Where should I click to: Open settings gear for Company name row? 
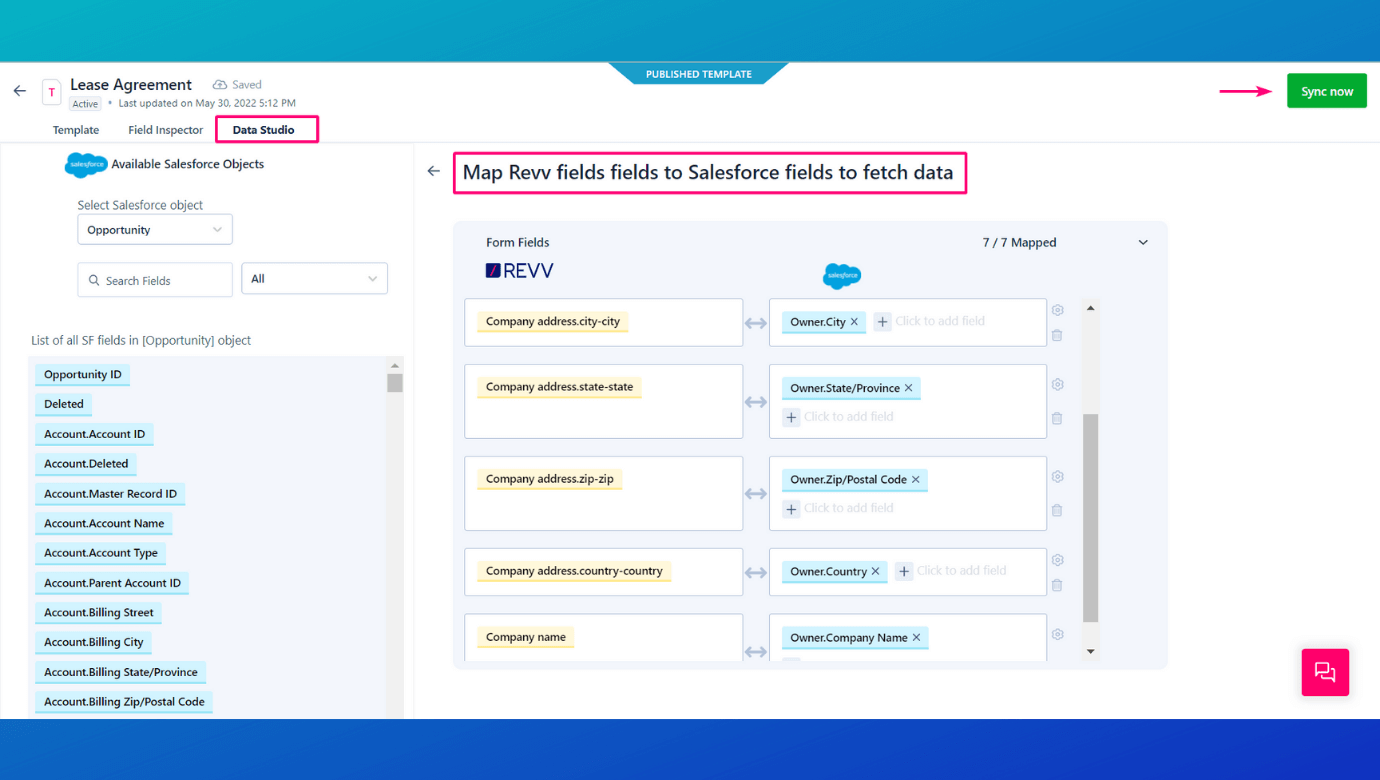pos(1057,634)
